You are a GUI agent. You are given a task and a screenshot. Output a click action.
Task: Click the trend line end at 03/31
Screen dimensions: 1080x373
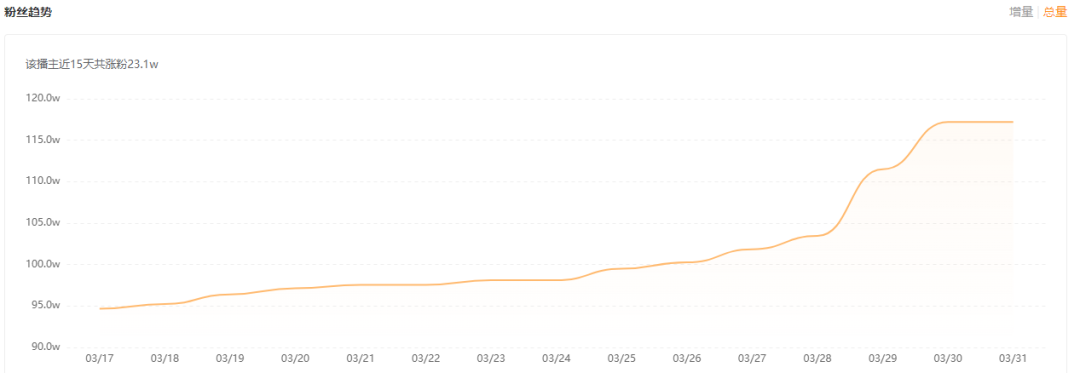(1012, 122)
